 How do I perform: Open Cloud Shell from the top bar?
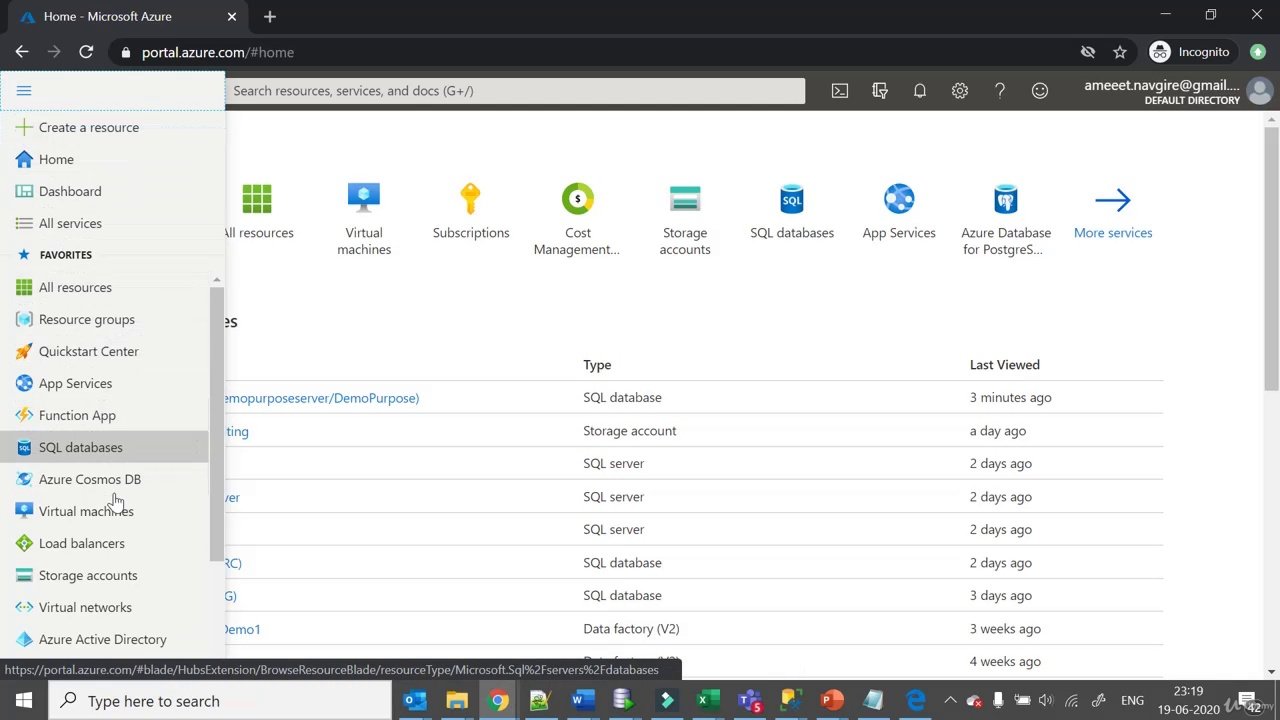840,91
